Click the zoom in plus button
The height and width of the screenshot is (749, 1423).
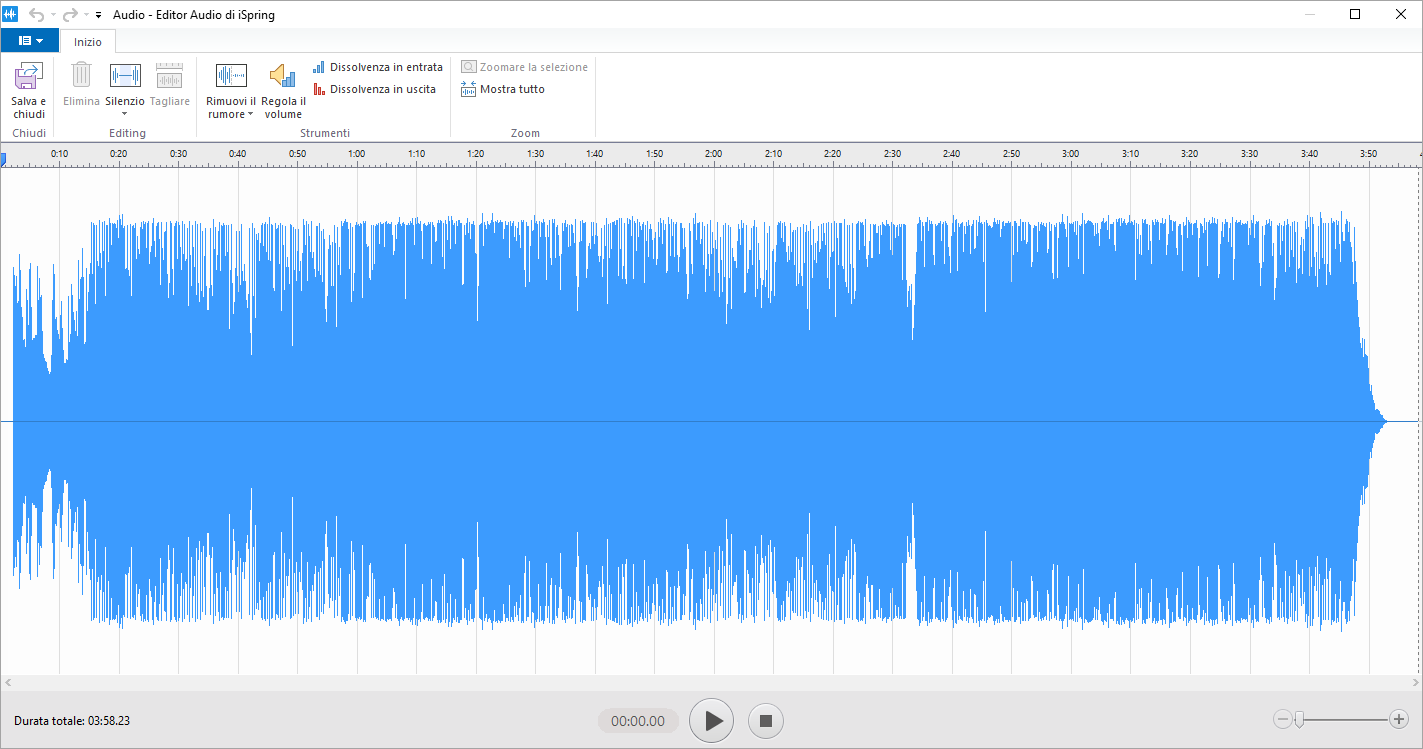click(x=1398, y=719)
